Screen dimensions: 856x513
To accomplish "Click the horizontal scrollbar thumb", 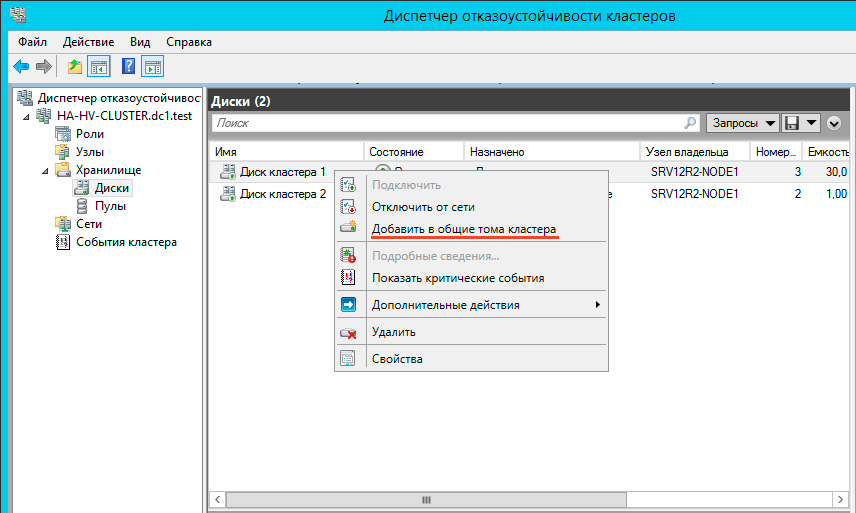I will pos(425,499).
